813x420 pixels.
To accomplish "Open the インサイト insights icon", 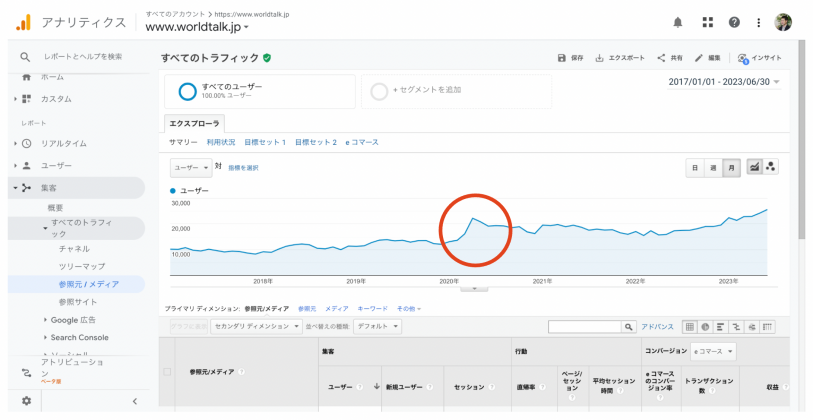I will tap(743, 58).
